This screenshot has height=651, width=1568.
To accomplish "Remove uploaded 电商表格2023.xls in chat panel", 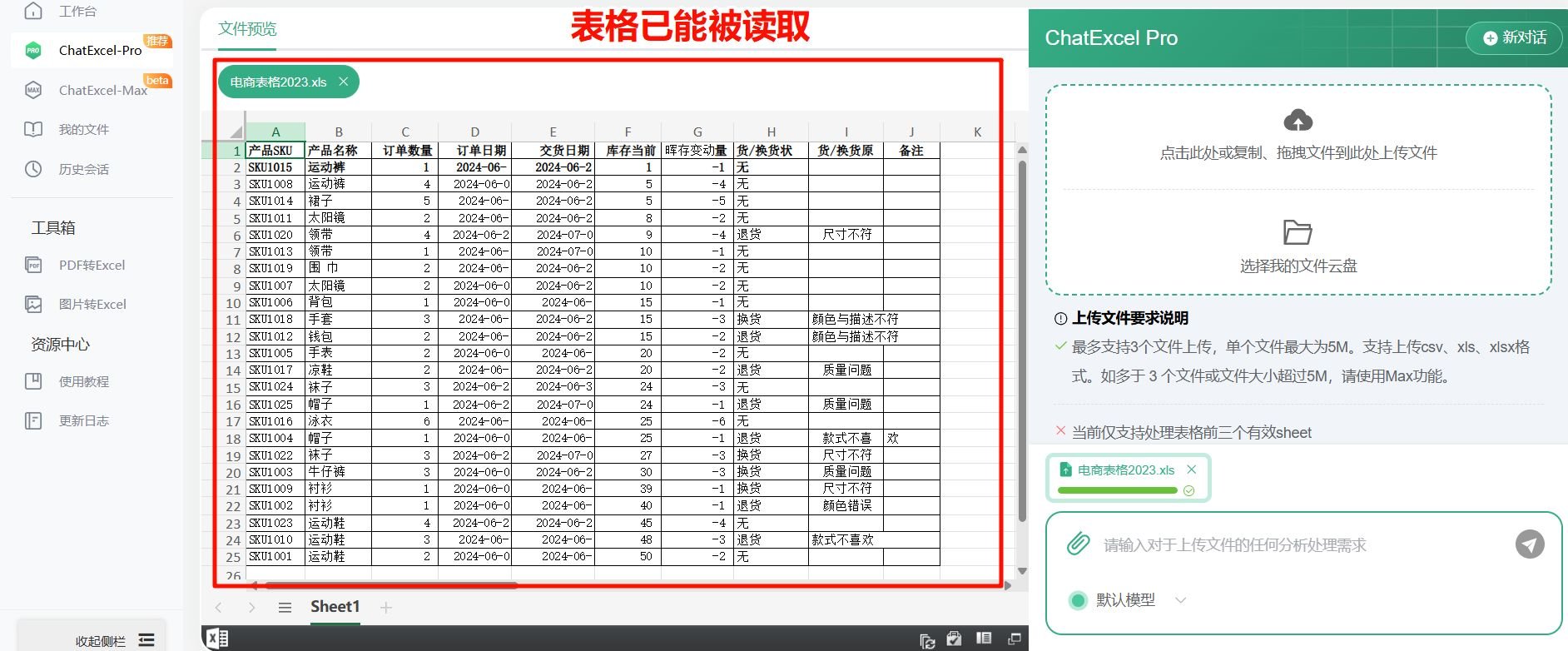I will [x=1191, y=470].
